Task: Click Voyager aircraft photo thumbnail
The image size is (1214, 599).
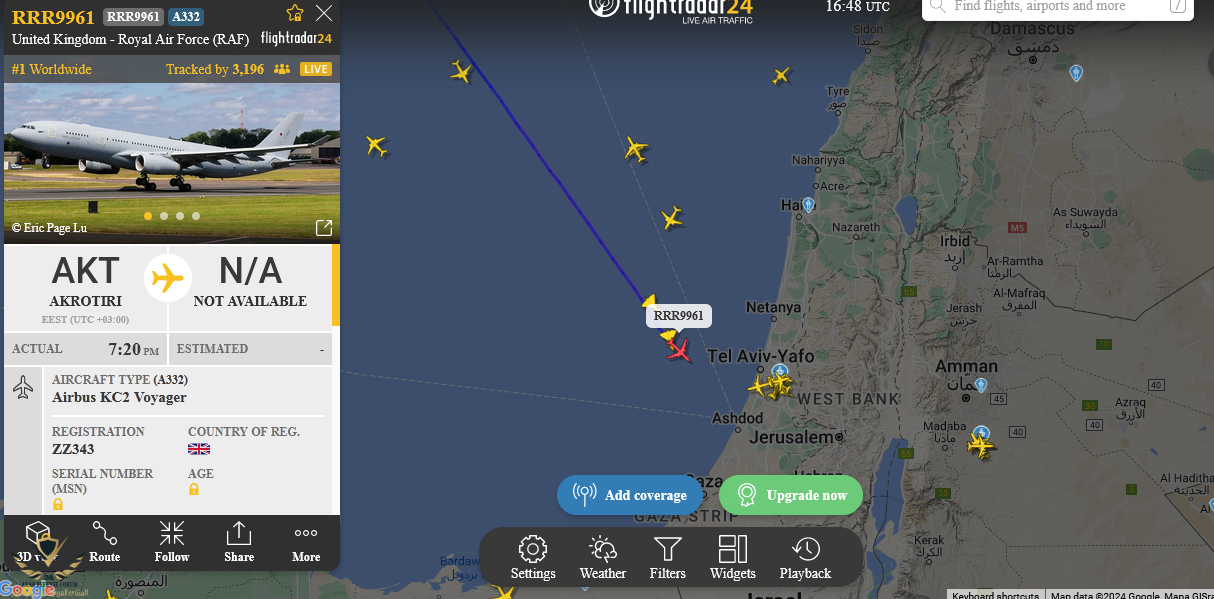Action: point(172,163)
